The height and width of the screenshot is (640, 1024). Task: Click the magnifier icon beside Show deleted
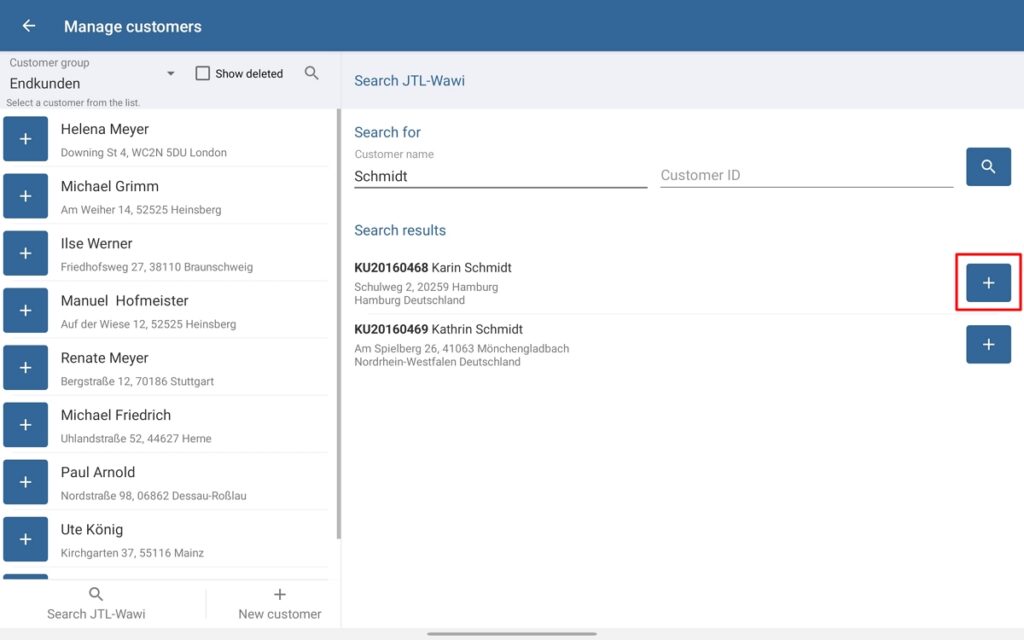point(312,73)
